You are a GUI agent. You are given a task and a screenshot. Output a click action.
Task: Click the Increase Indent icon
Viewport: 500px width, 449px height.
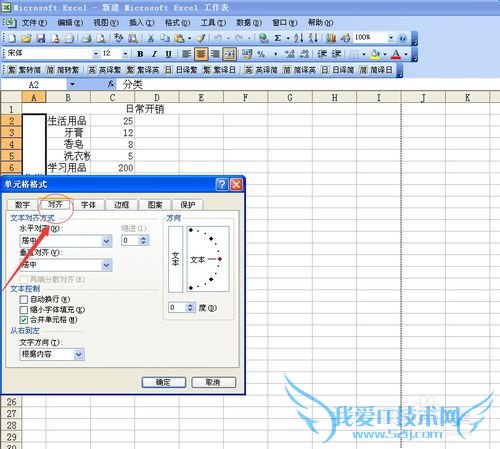(336, 54)
